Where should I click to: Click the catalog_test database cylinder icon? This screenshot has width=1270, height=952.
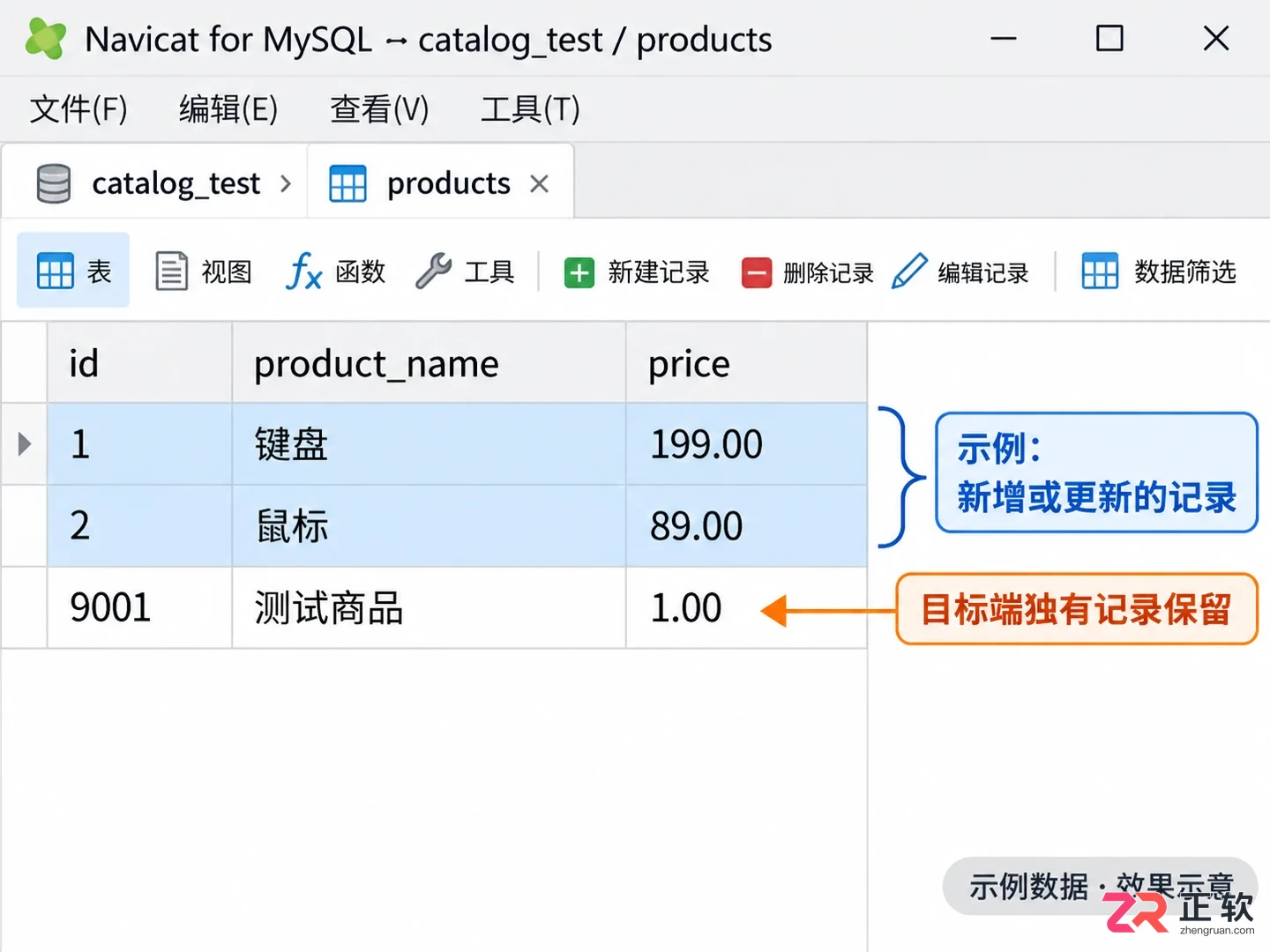click(x=54, y=183)
